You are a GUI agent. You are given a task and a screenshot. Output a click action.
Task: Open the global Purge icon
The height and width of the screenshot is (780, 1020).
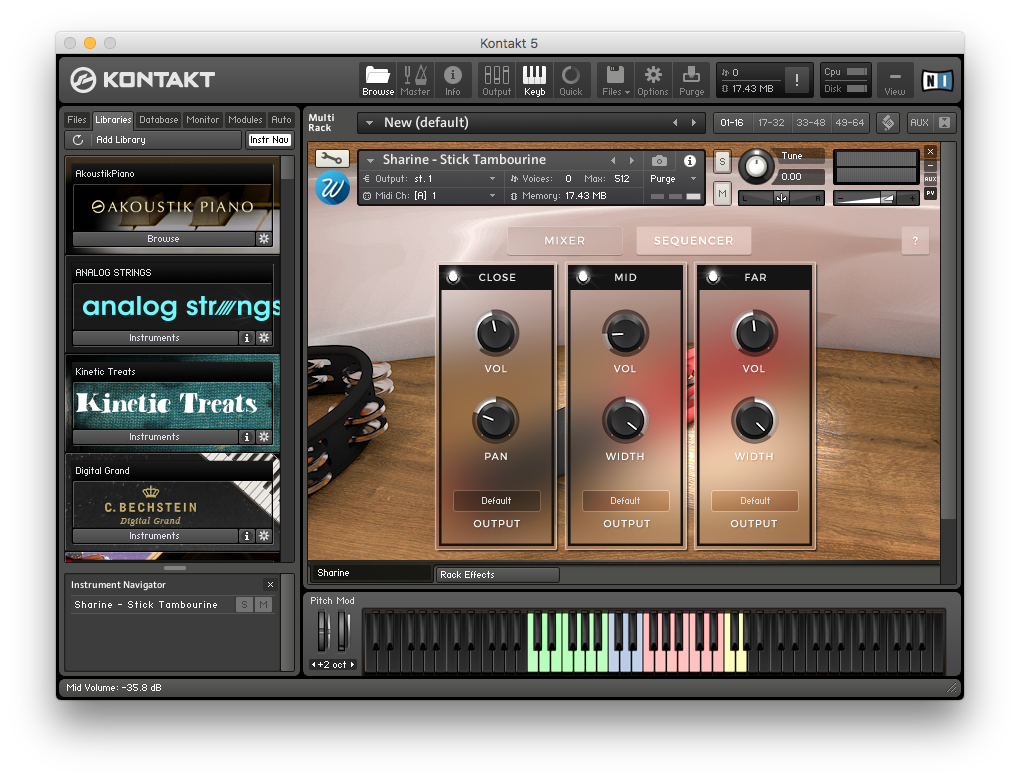point(691,80)
